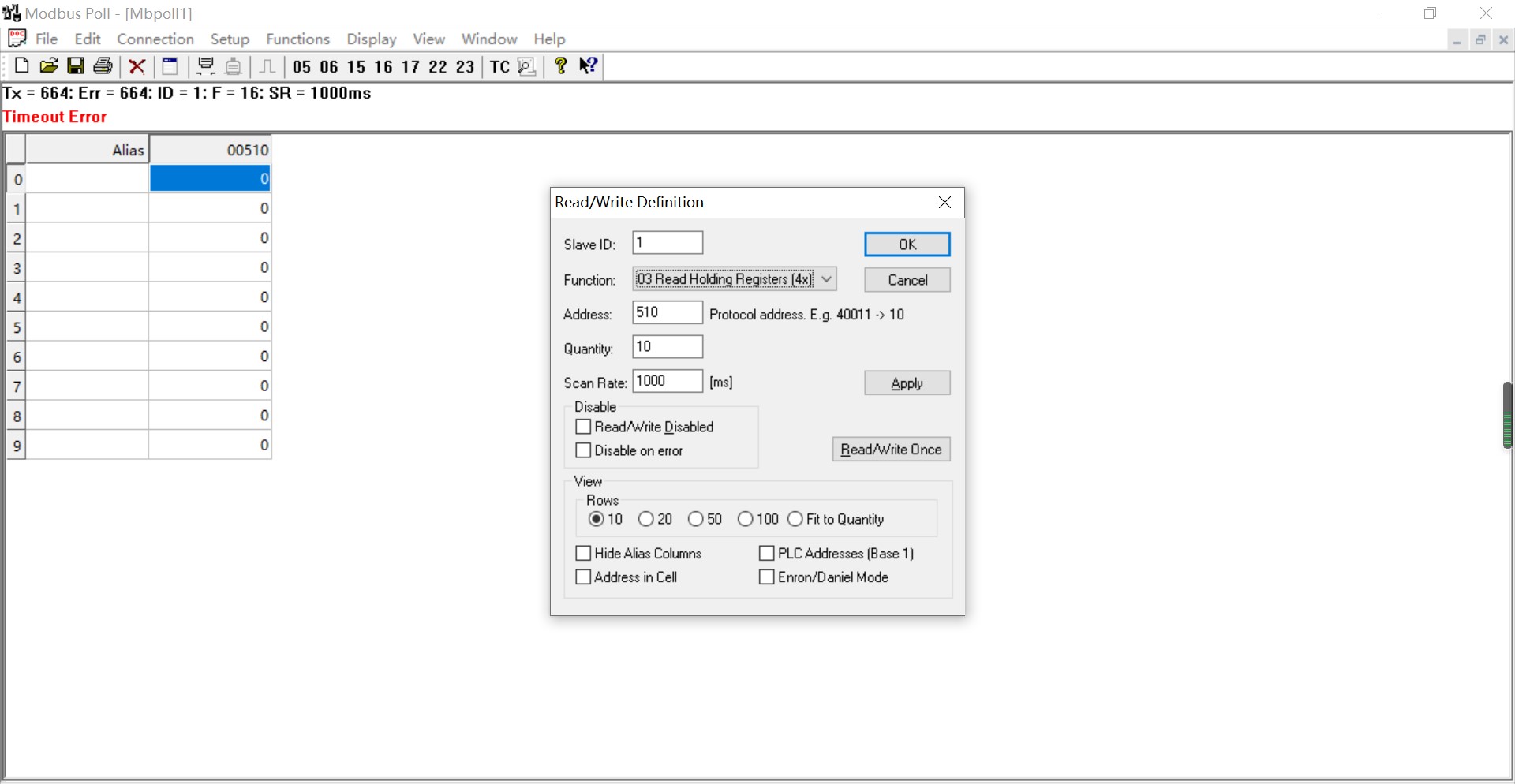Viewport: 1515px width, 784px height.
Task: Click the alias cell in row 3
Action: (x=88, y=268)
